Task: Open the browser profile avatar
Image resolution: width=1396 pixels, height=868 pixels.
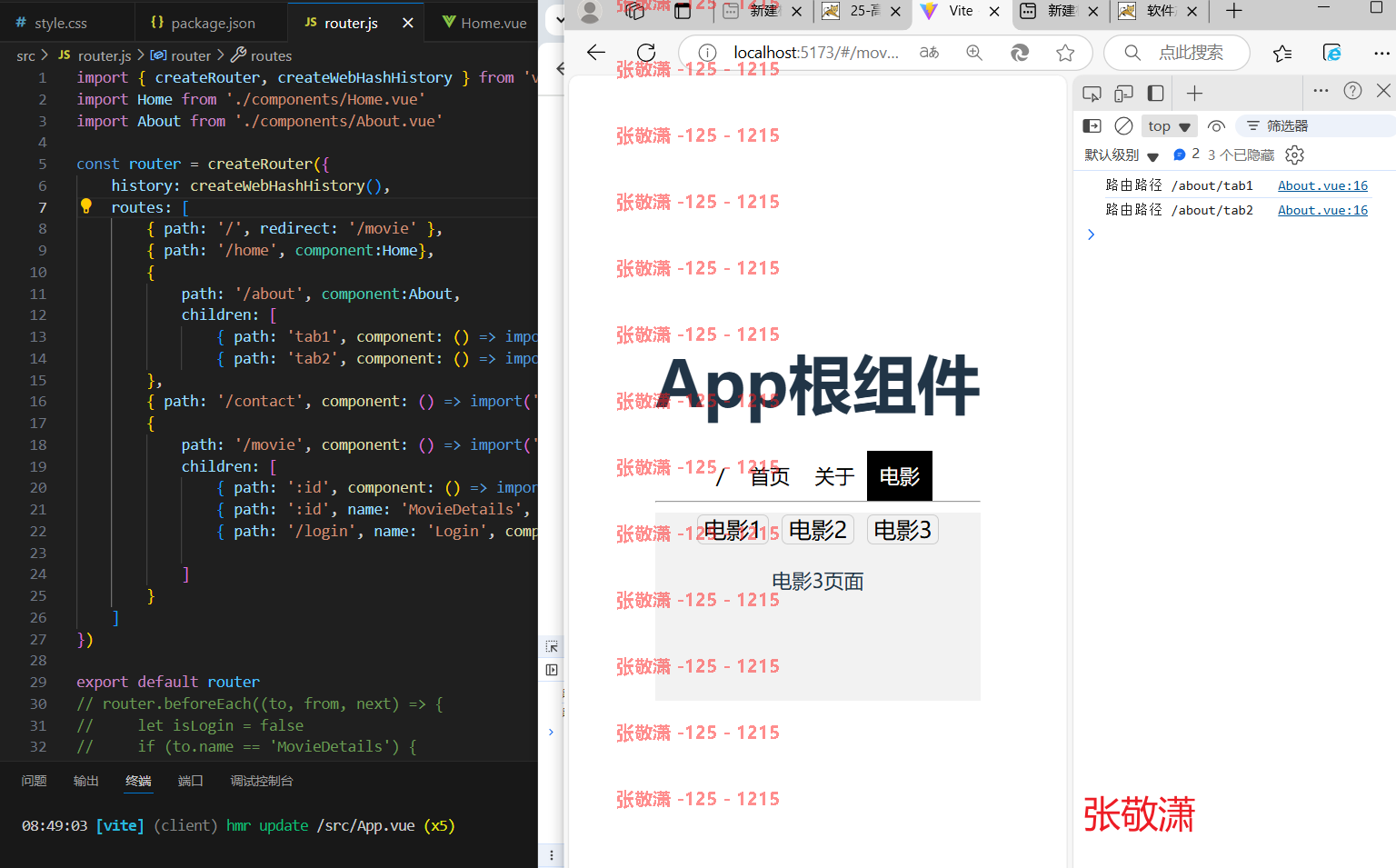Action: [591, 11]
